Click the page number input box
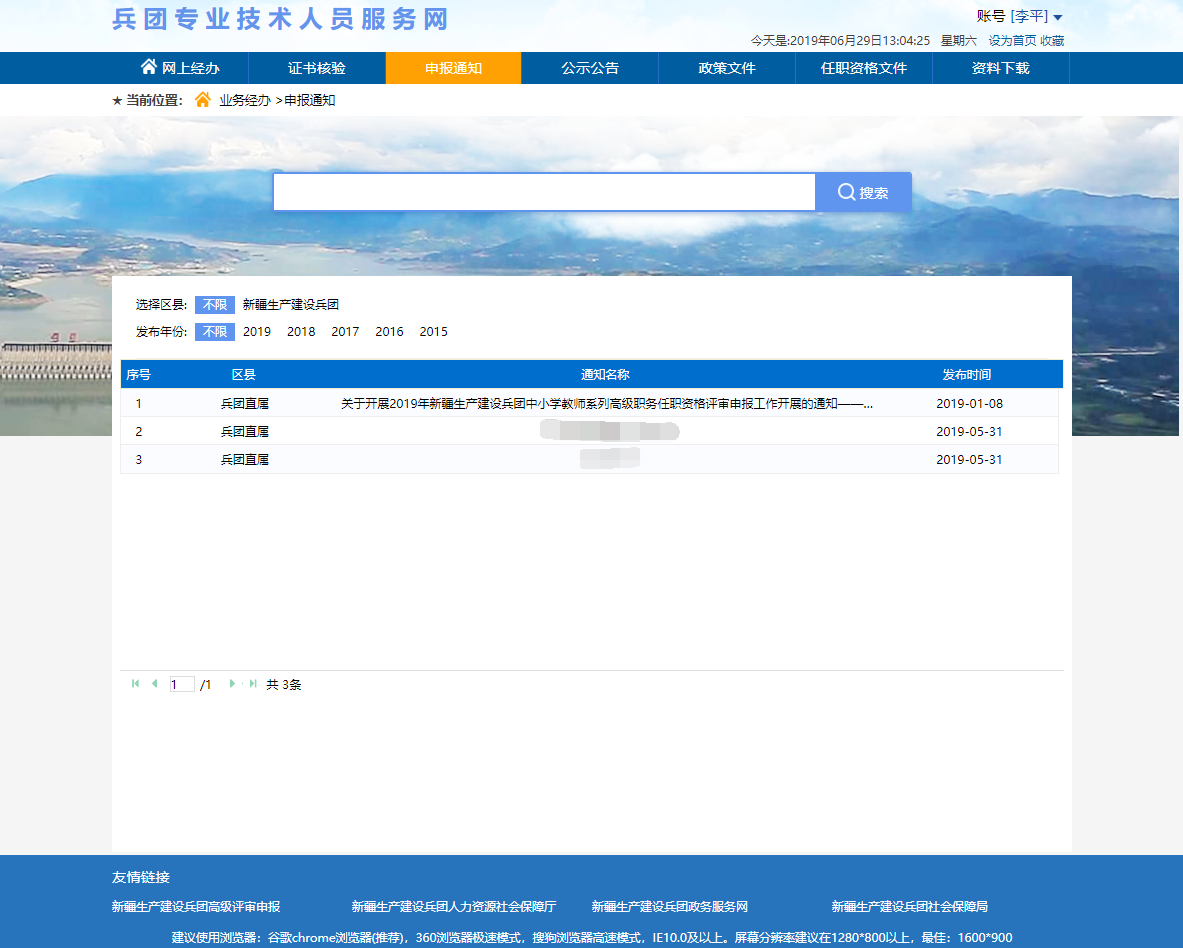Image resolution: width=1183 pixels, height=948 pixels. [181, 685]
